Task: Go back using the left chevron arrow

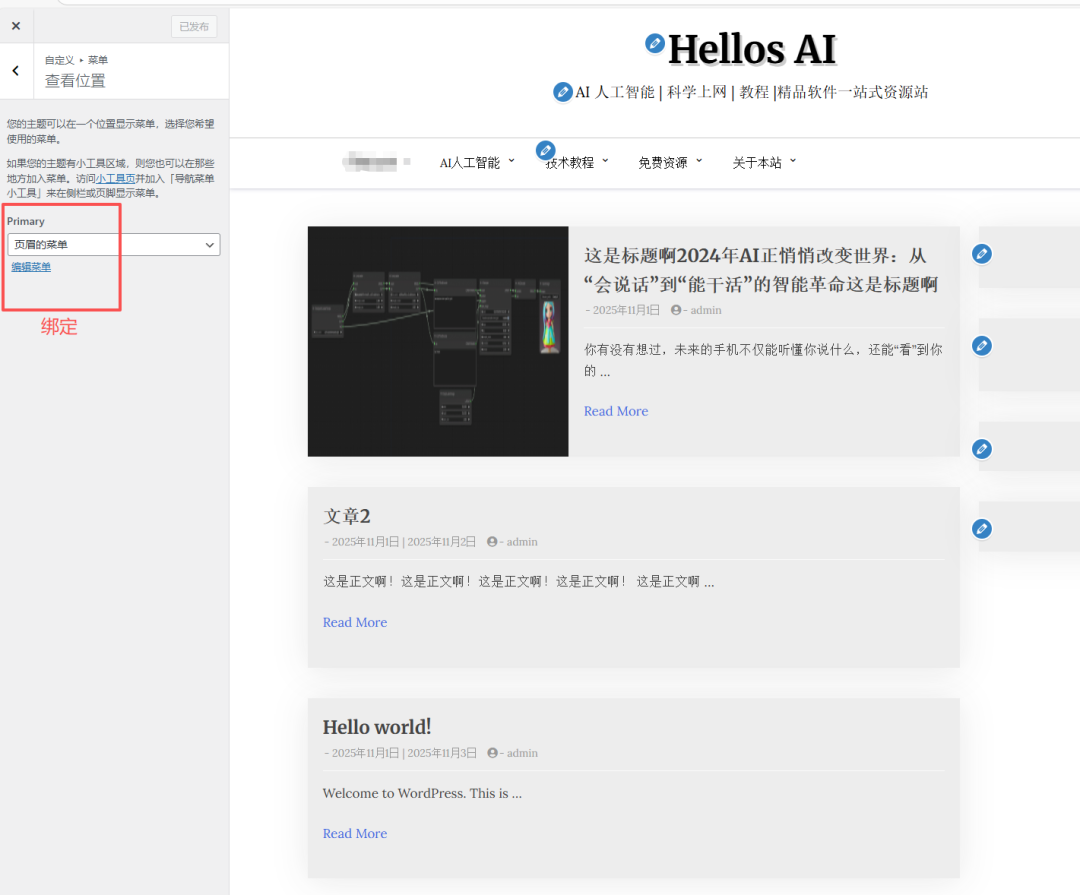Action: (x=16, y=70)
